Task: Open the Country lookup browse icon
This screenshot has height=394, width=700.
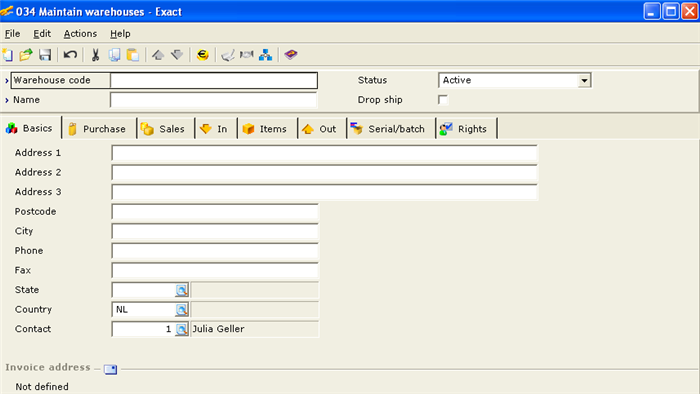Action: [x=181, y=310]
